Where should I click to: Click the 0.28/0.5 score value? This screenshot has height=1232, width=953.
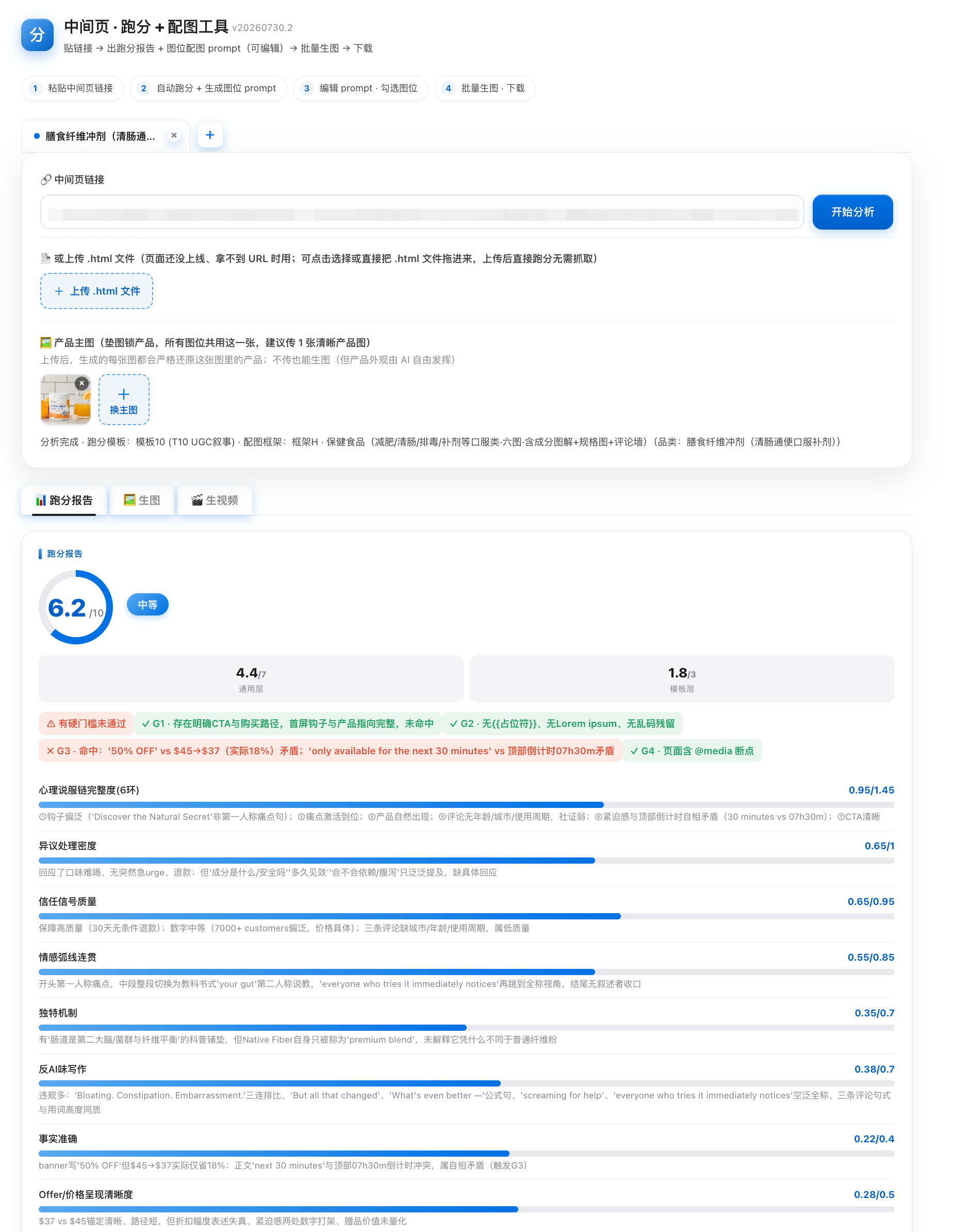point(874,1195)
